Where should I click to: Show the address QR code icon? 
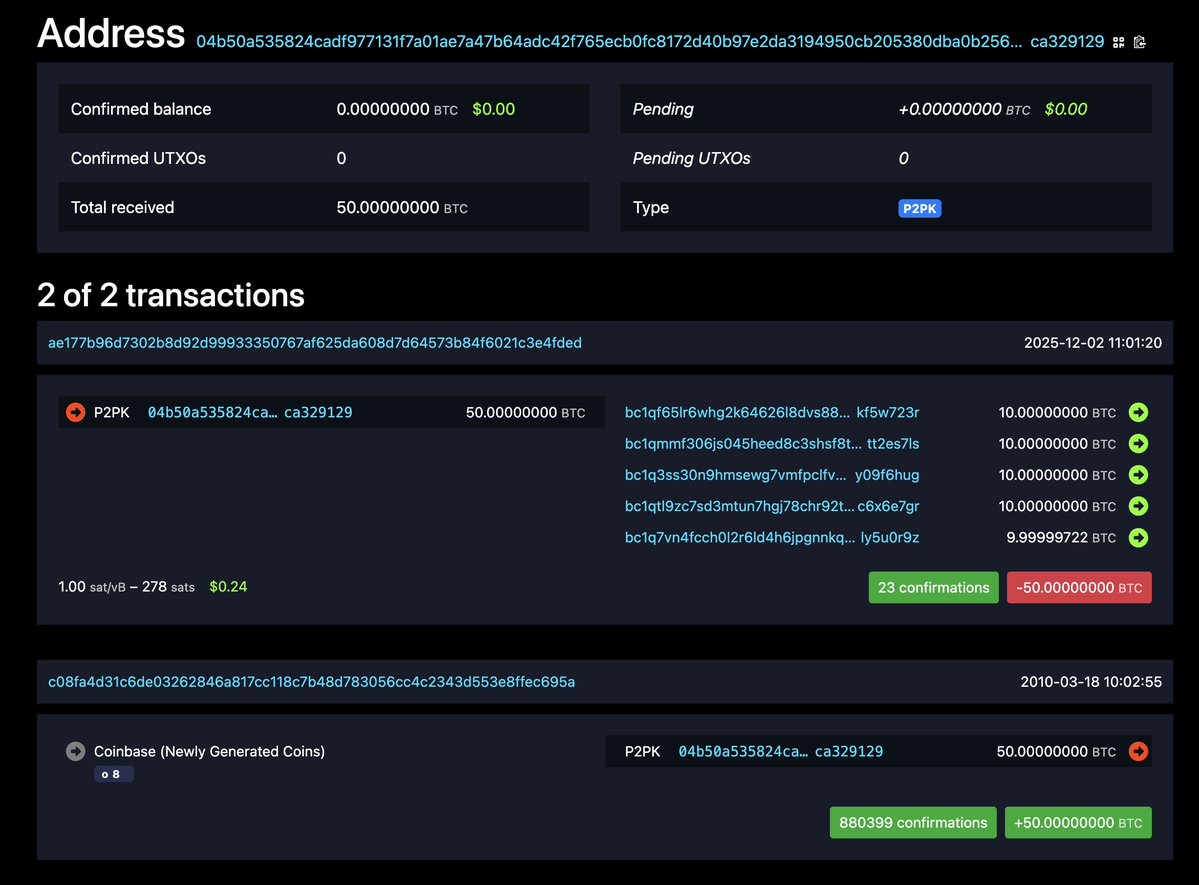(x=1117, y=42)
